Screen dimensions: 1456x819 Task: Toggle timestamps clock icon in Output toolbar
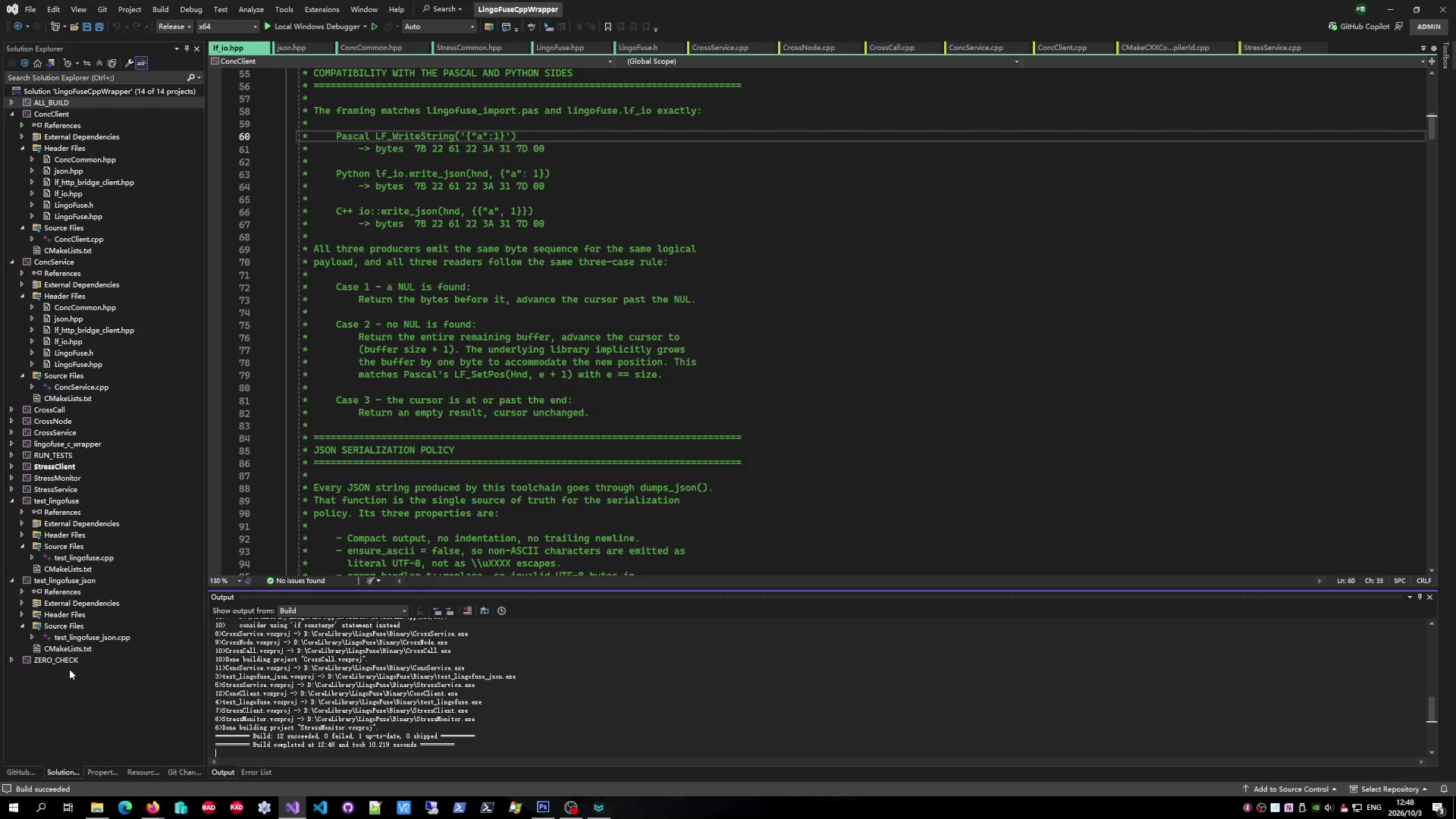501,610
